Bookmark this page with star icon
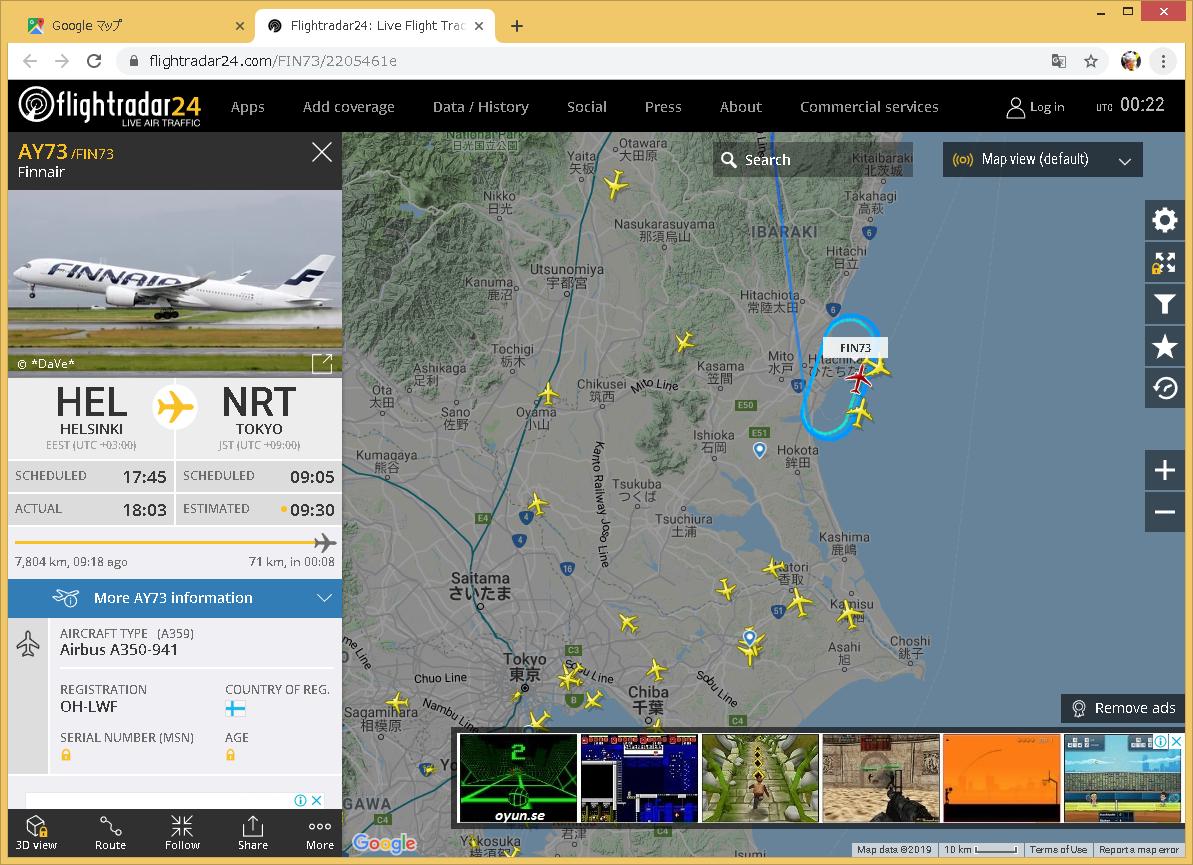Viewport: 1193px width, 865px height. 1091,61
